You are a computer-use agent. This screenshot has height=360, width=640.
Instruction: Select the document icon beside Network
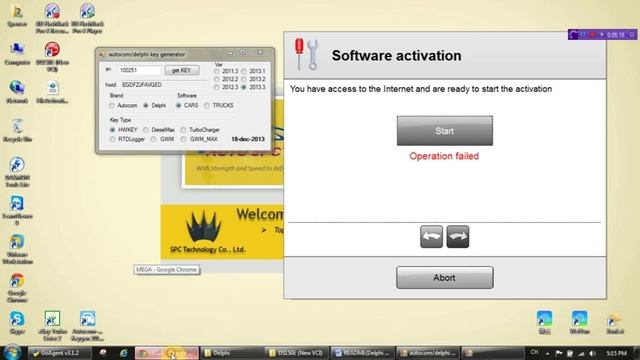pos(52,92)
